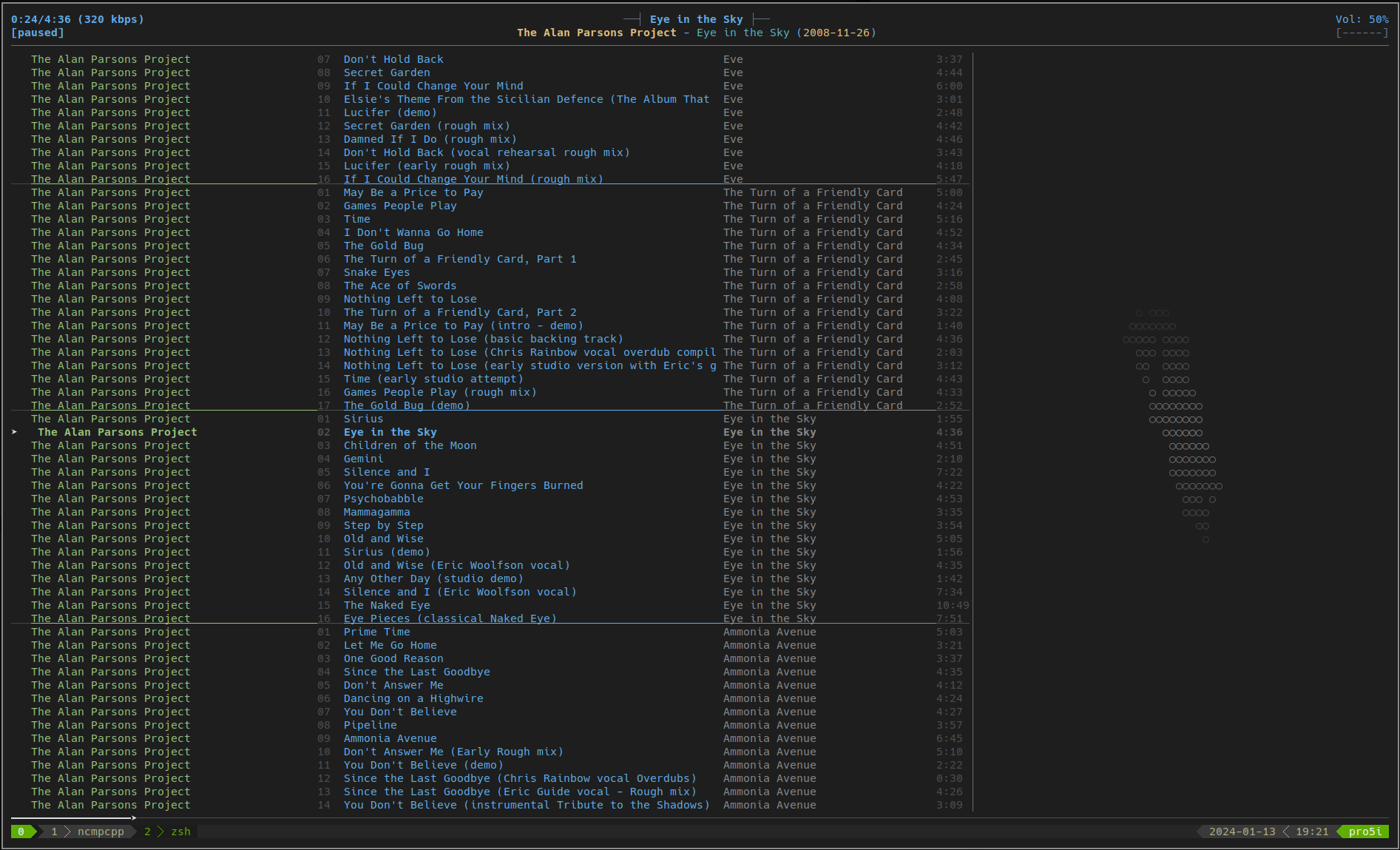Viewport: 1400px width, 850px height.
Task: Select the track The Gold Bug
Action: pos(383,246)
